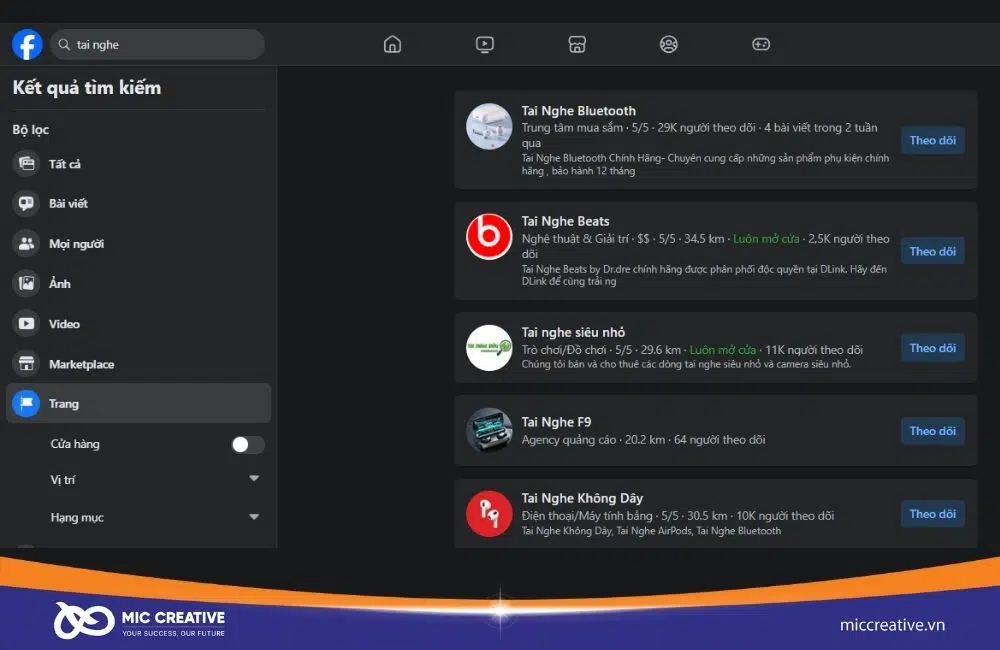Select the 'Trang' pages filter
The width and height of the screenshot is (1000, 650).
(x=138, y=403)
